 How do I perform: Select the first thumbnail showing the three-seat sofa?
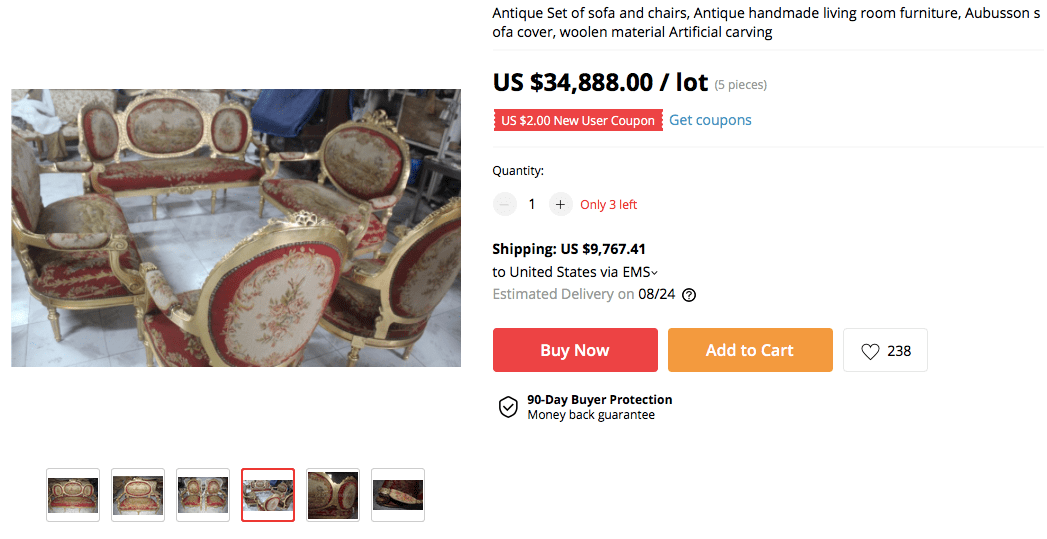click(73, 495)
